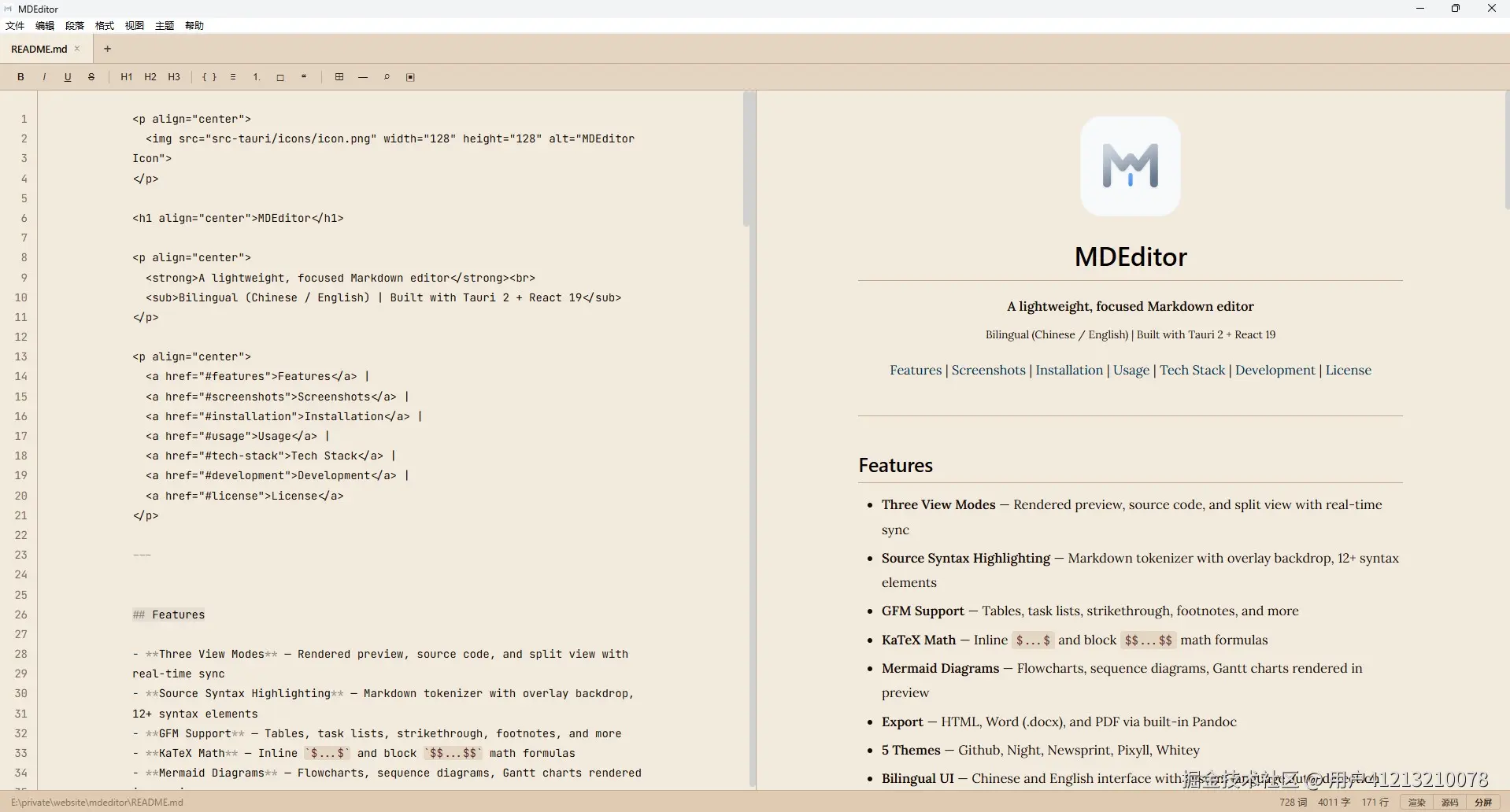Viewport: 1510px width, 812px height.
Task: Follow the Screenshots link in preview
Action: point(988,370)
